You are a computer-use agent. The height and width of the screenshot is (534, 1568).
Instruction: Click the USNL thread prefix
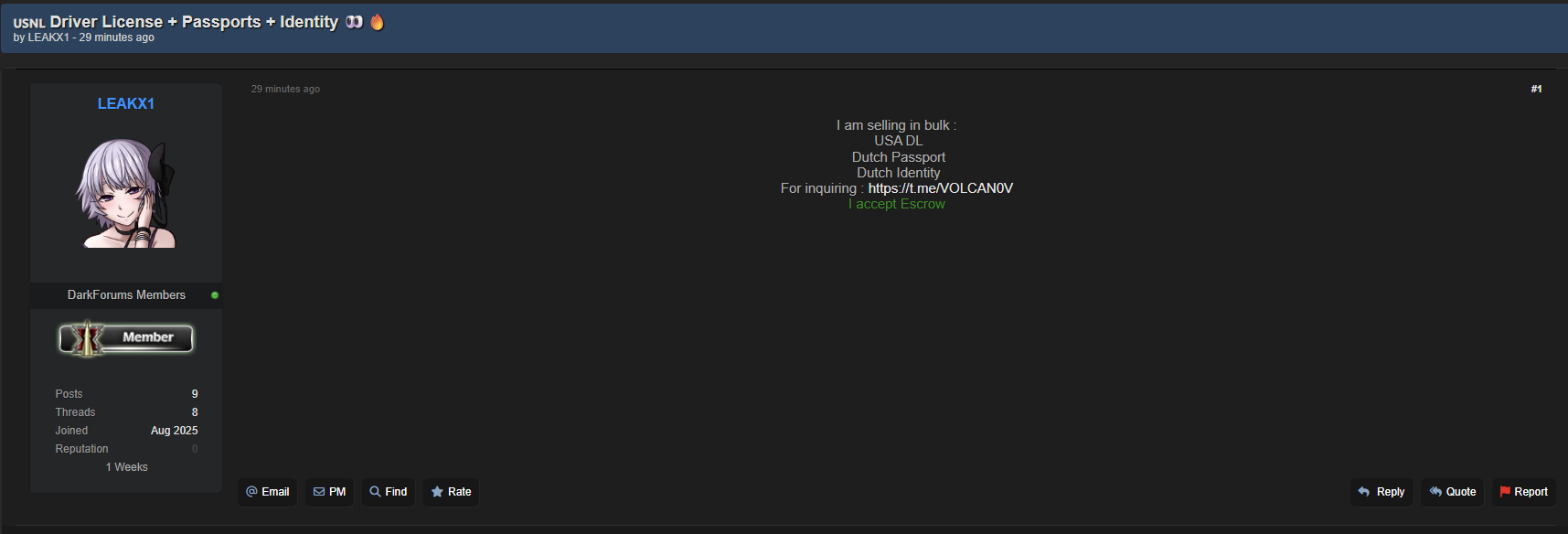(x=29, y=23)
